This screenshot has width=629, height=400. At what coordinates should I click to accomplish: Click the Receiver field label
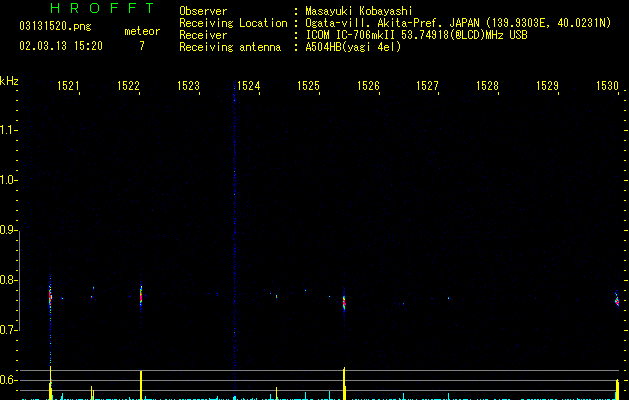coord(203,35)
